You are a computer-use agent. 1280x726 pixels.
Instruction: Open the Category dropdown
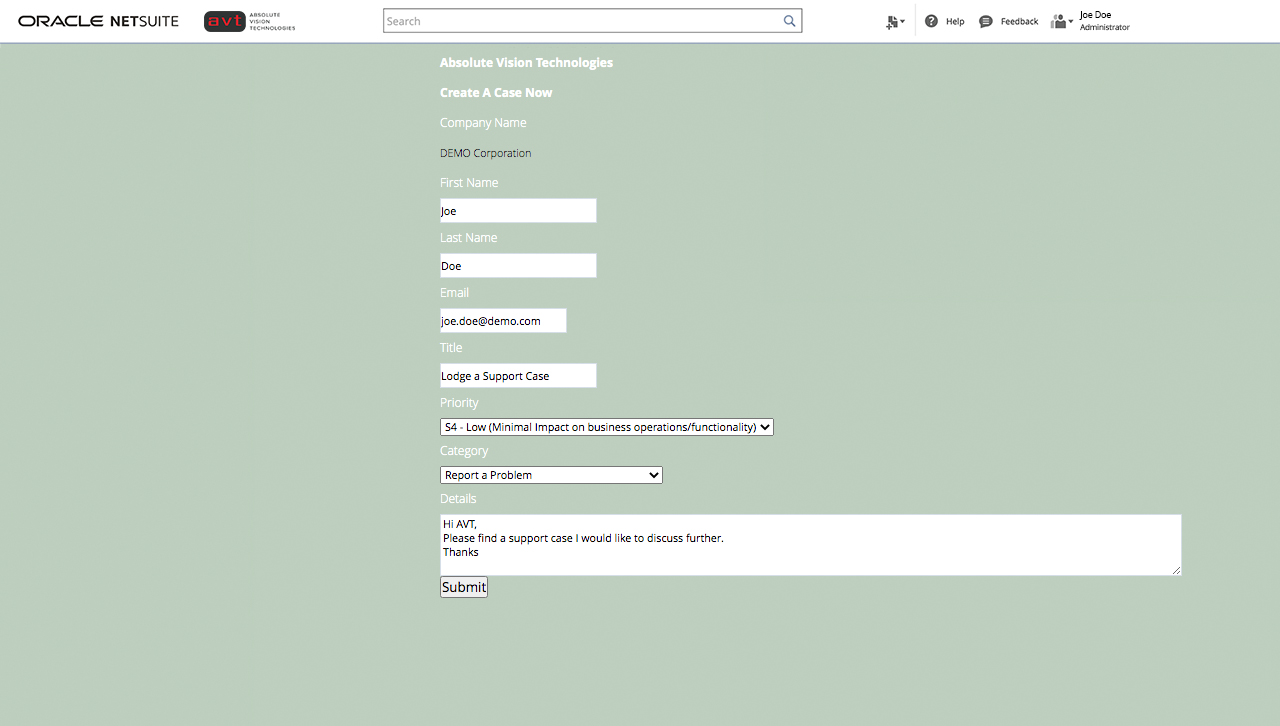551,474
